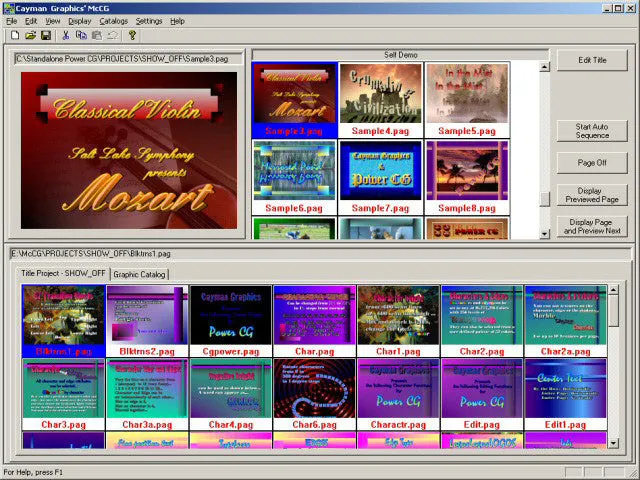Screen dimensions: 640x480
Task: Select the Char4.pag thumbnail
Action: pyautogui.click(x=231, y=394)
